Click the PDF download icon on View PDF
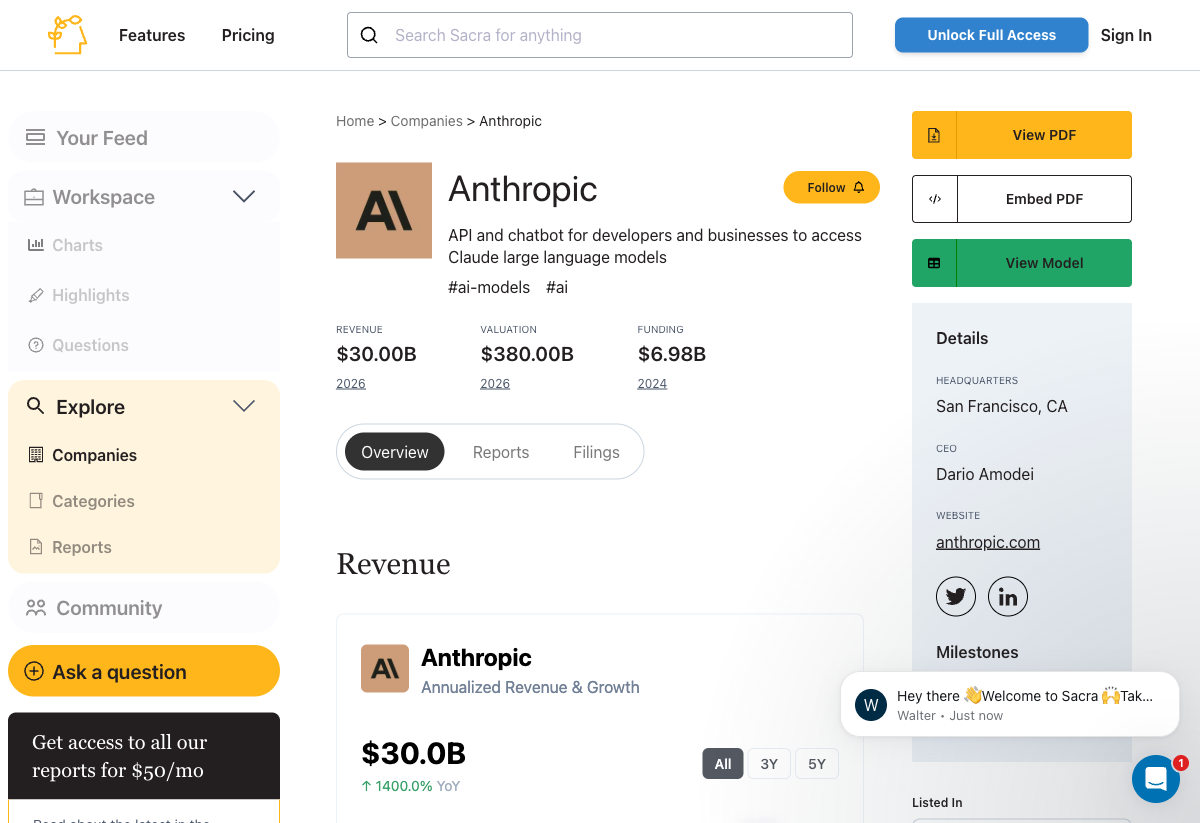Image resolution: width=1200 pixels, height=823 pixels. [933, 134]
